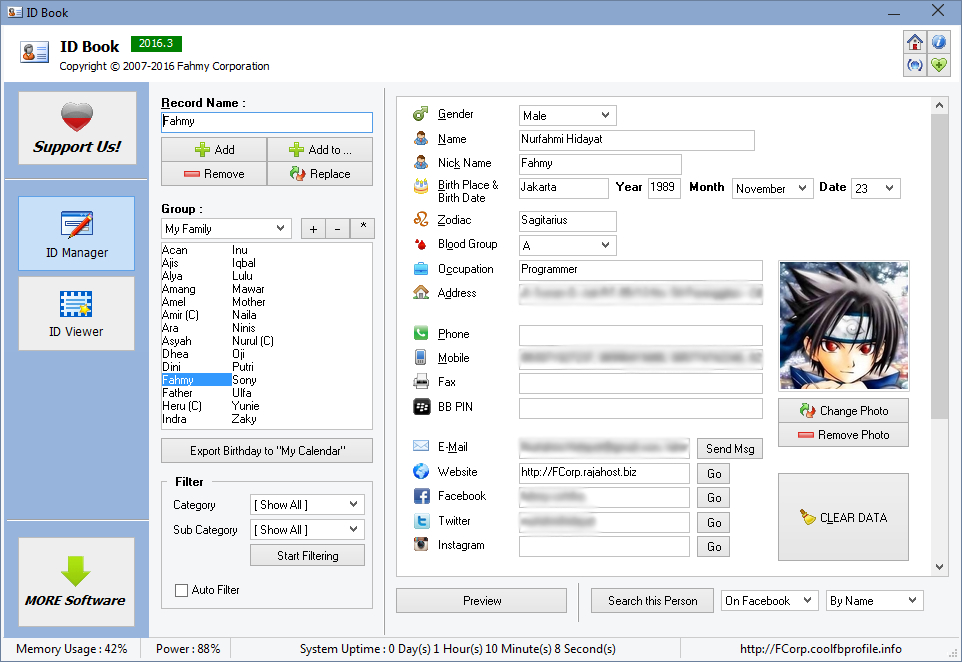Screen dimensions: 962x662
Task: Click the Record Name input field
Action: point(267,122)
